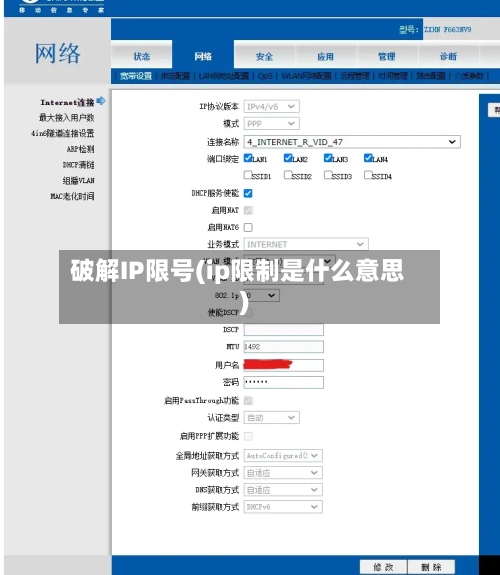Click the 删除 button

(431, 567)
